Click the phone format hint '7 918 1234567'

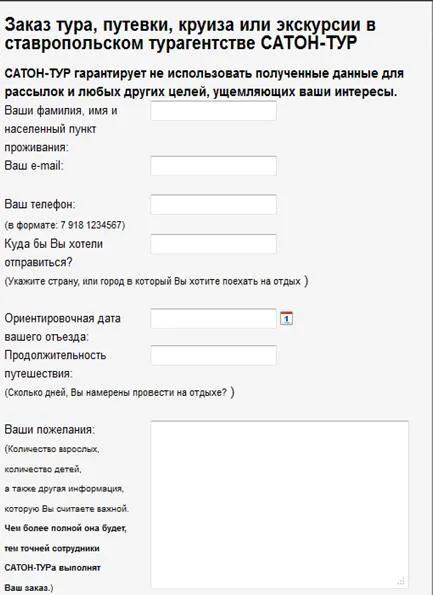click(x=91, y=225)
